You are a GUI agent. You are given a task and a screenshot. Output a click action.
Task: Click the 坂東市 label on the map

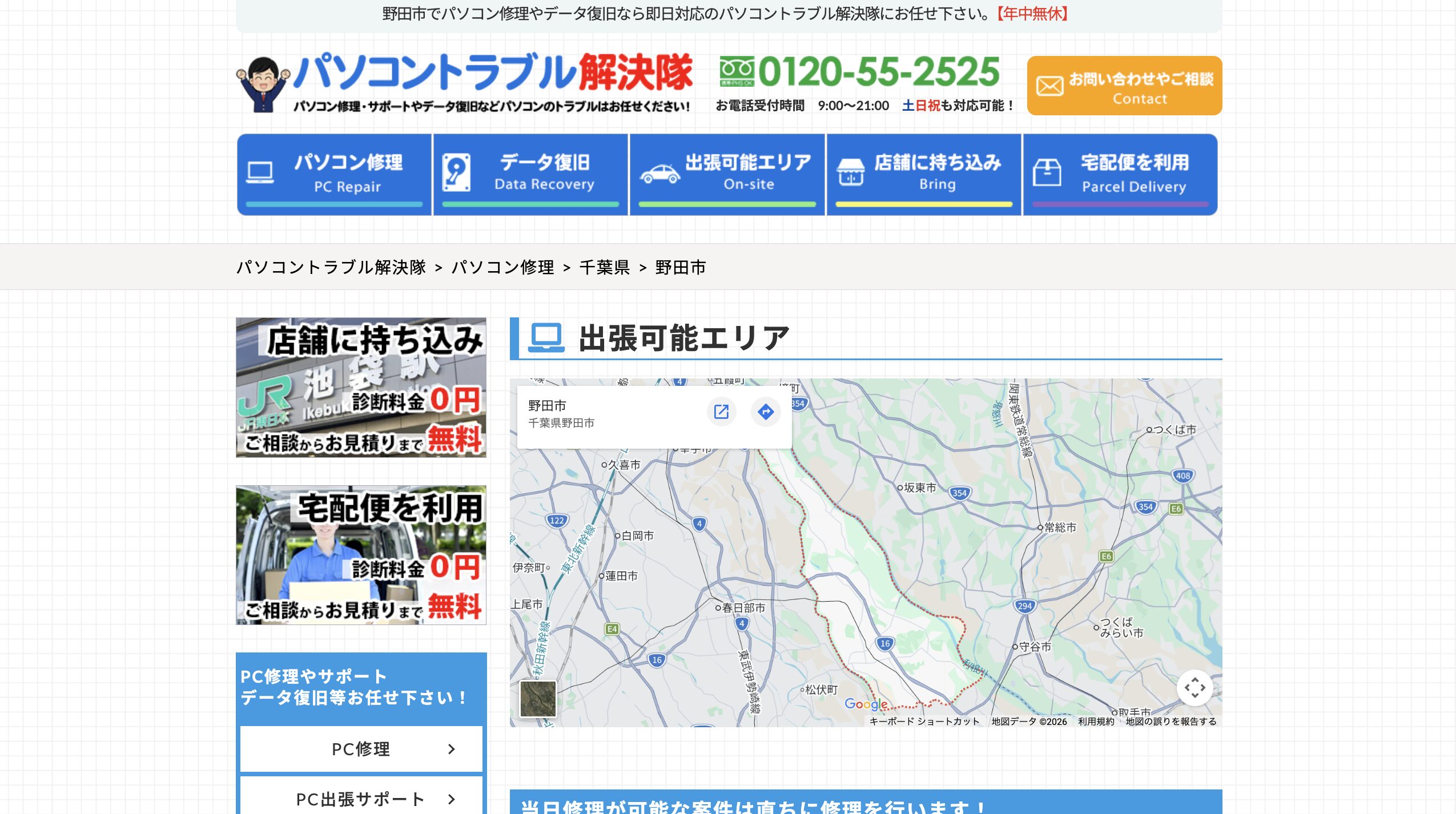point(920,487)
